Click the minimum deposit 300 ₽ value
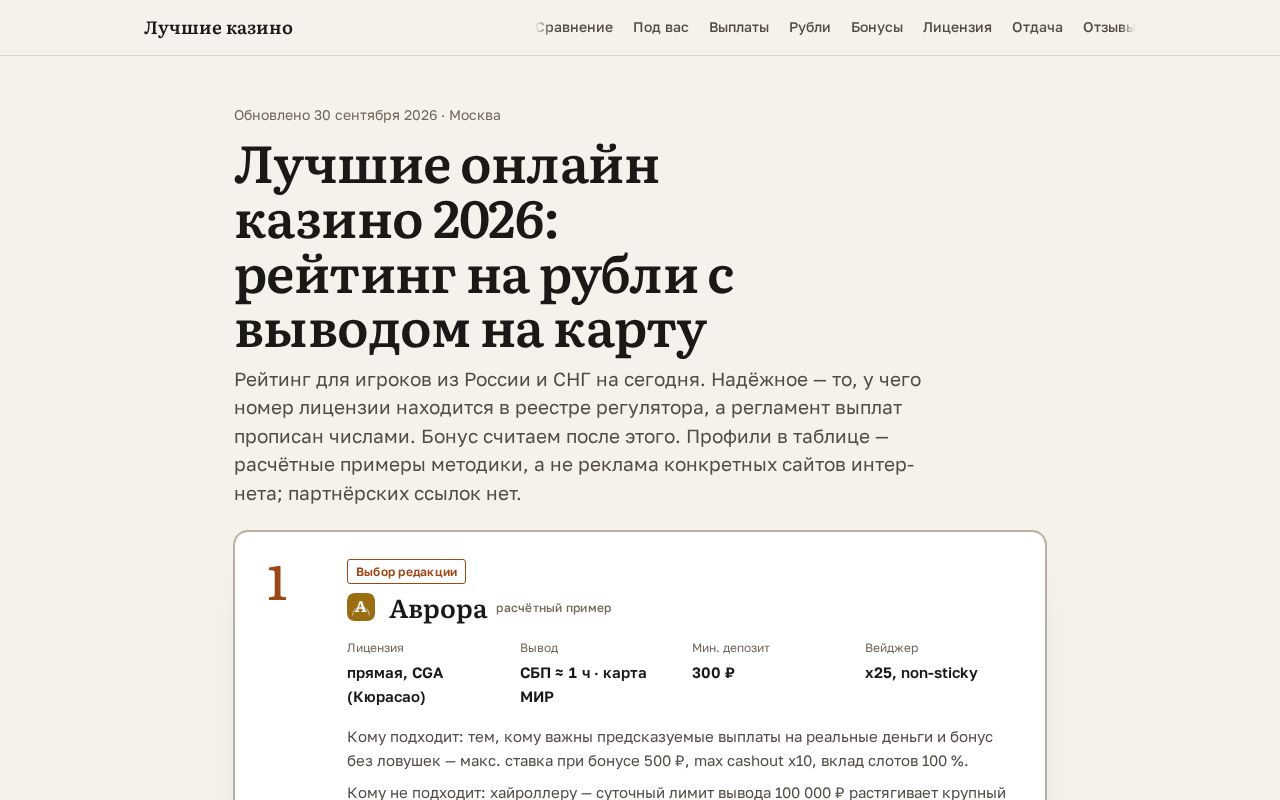The image size is (1280, 800). click(713, 673)
